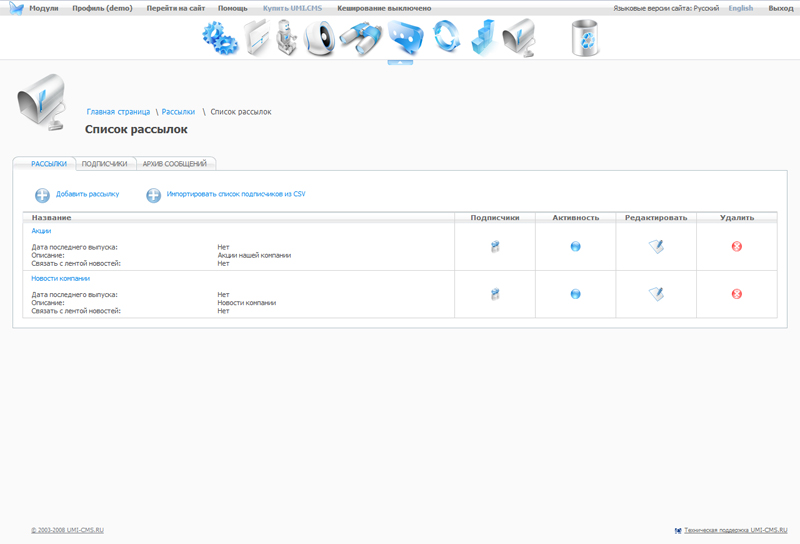Open the gears configuration module icon

pos(220,38)
